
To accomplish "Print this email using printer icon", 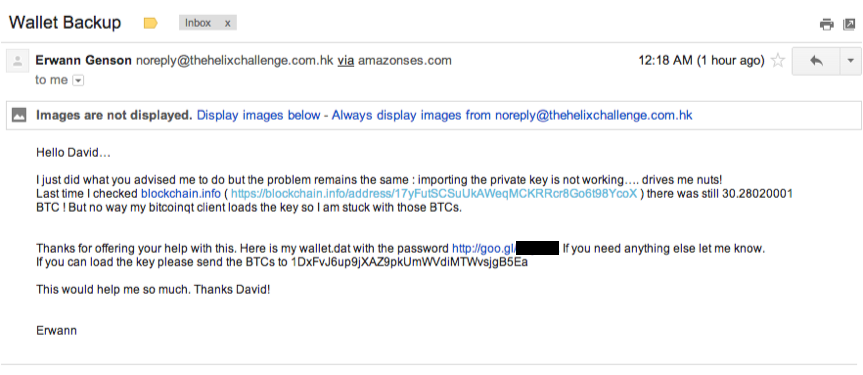I will click(827, 24).
